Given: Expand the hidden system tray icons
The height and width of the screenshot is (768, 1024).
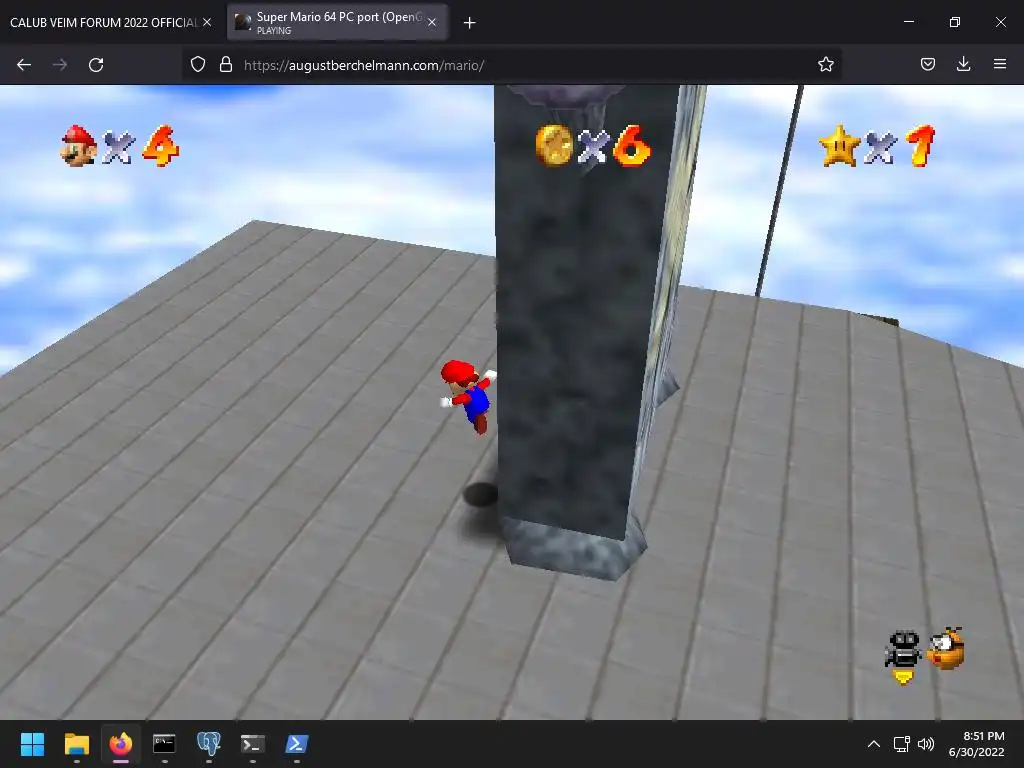Looking at the screenshot, I should pyautogui.click(x=873, y=744).
